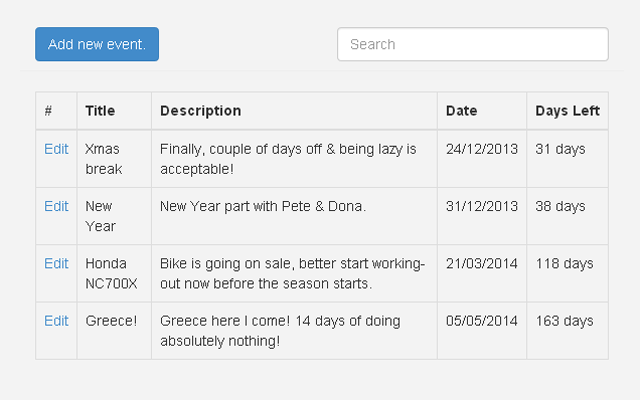Click the date 24/12/2013
640x400 pixels.
click(x=482, y=149)
